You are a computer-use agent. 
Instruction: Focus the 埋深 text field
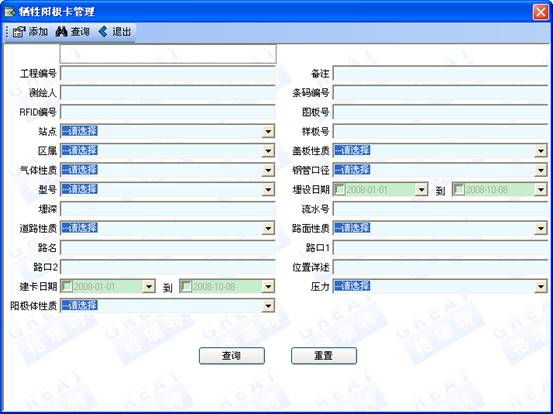tap(168, 209)
